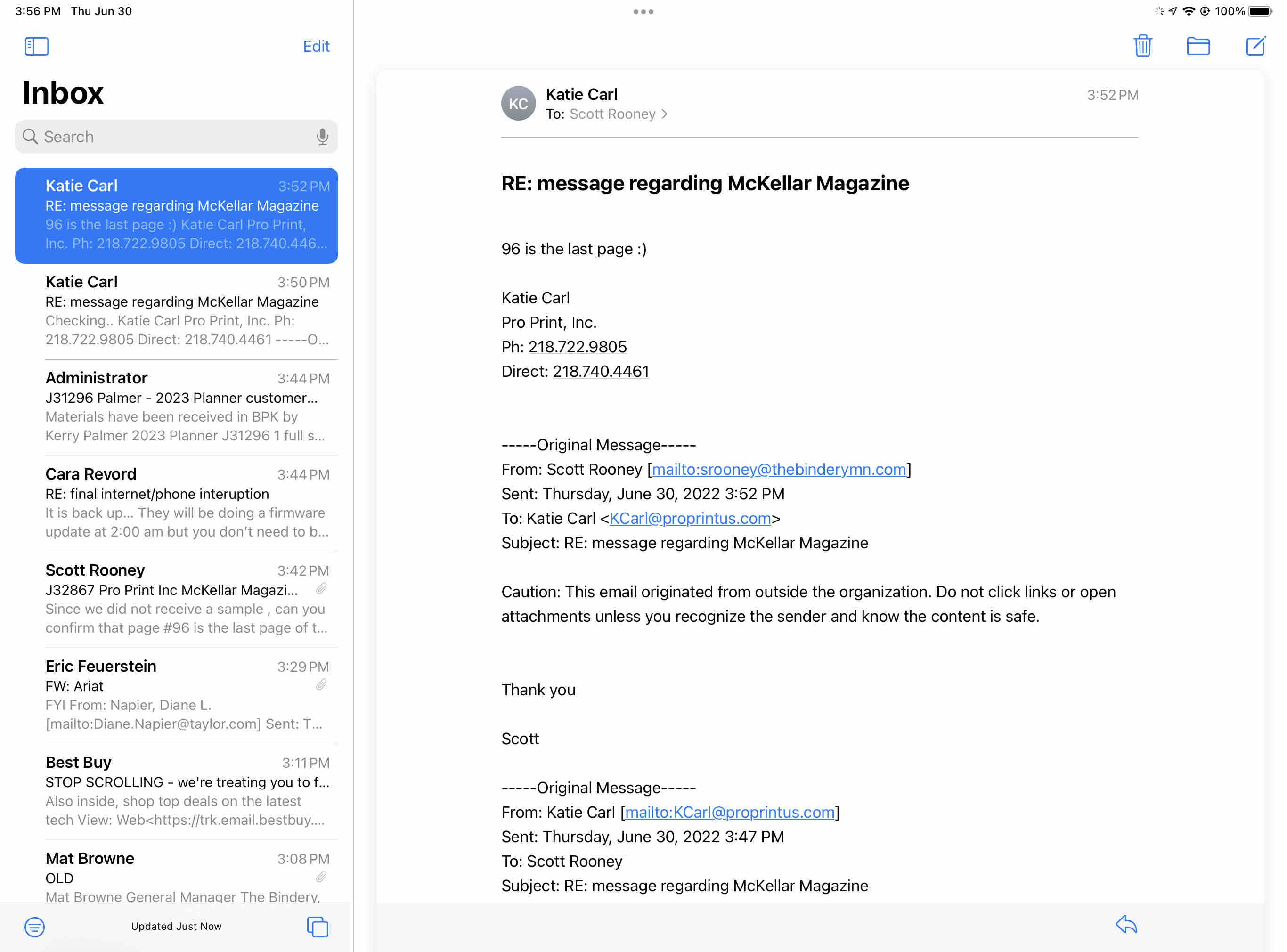Focus the Search mail field
Image resolution: width=1287 pixels, height=952 pixels.
click(173, 137)
